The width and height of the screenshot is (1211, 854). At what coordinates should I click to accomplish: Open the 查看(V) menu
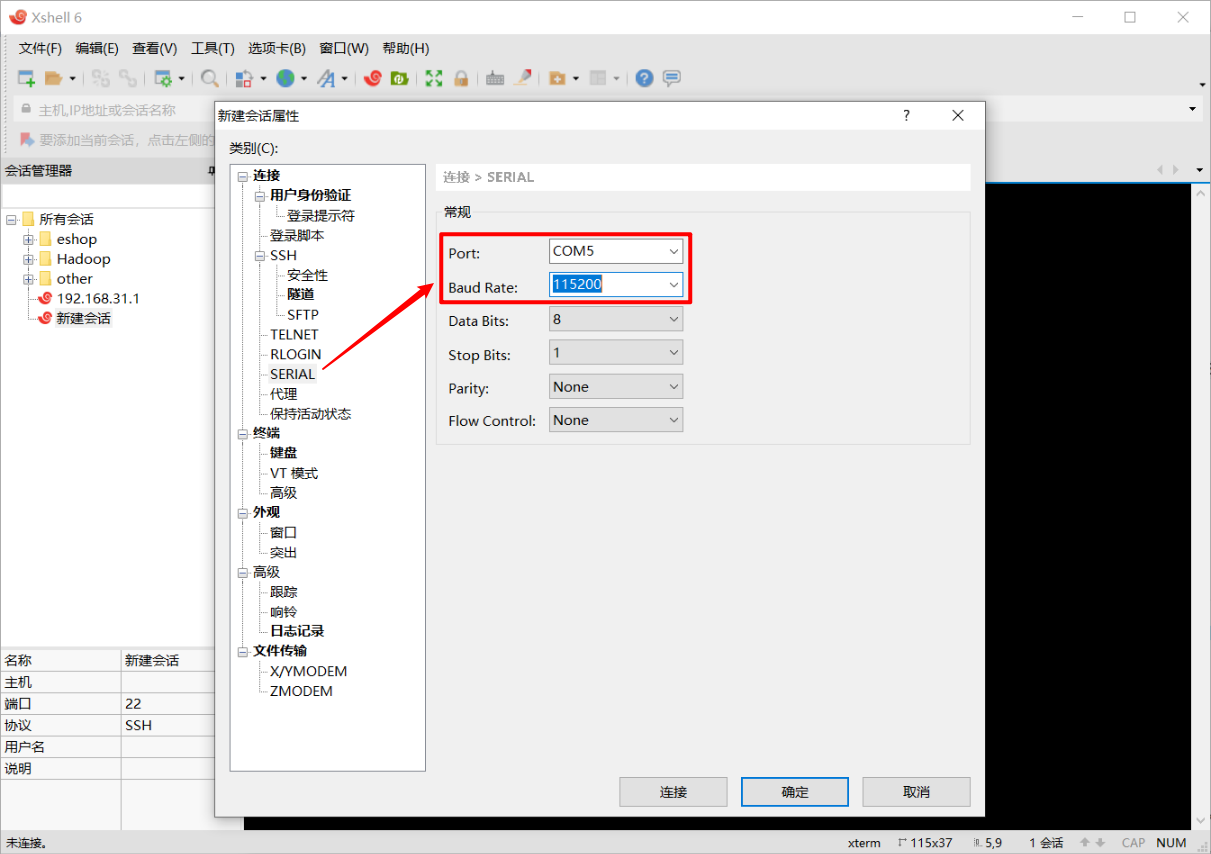tap(154, 48)
